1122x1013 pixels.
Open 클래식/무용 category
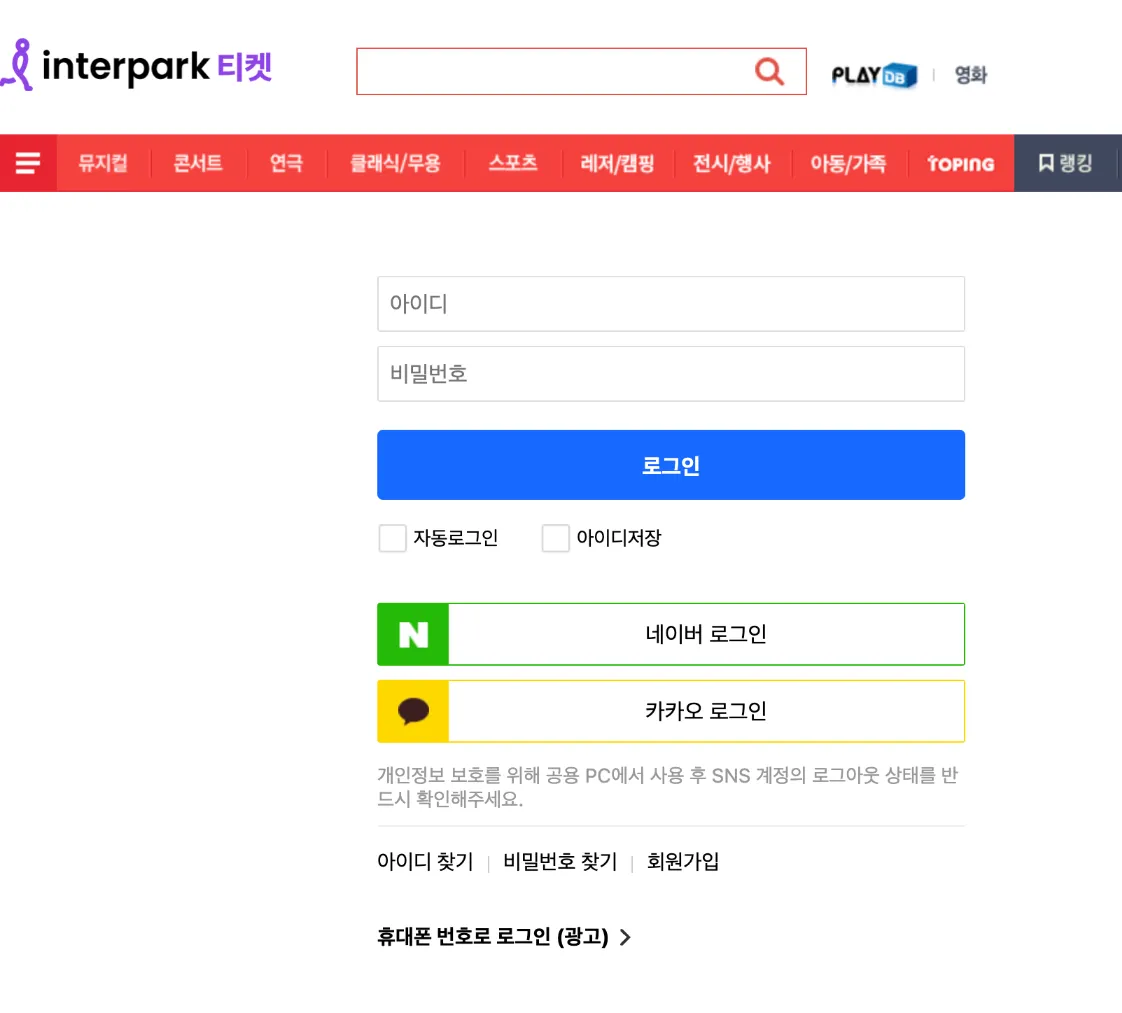(395, 163)
